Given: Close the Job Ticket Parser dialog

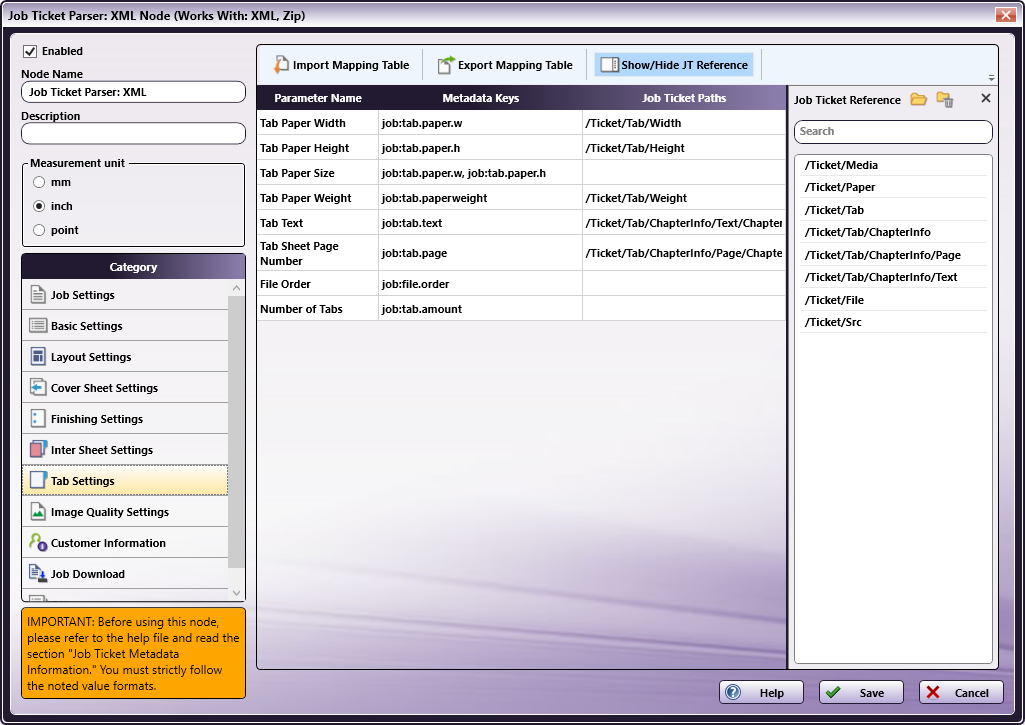Looking at the screenshot, I should 1005,14.
